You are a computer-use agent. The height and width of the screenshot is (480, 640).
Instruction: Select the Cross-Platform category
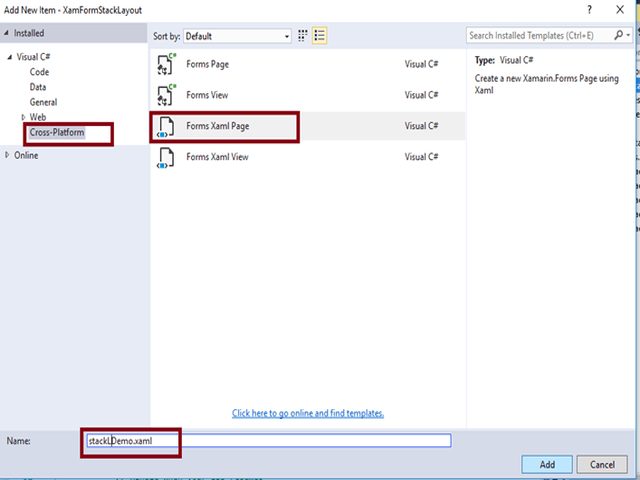click(x=57, y=133)
